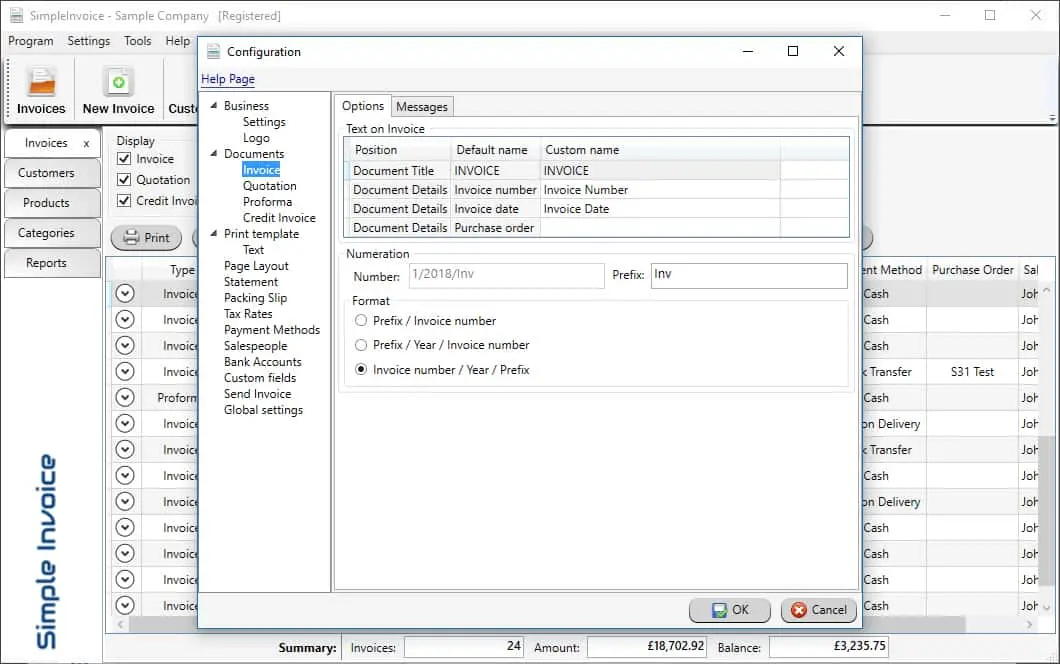Click the Default name column header
1060x664 pixels.
click(496, 150)
